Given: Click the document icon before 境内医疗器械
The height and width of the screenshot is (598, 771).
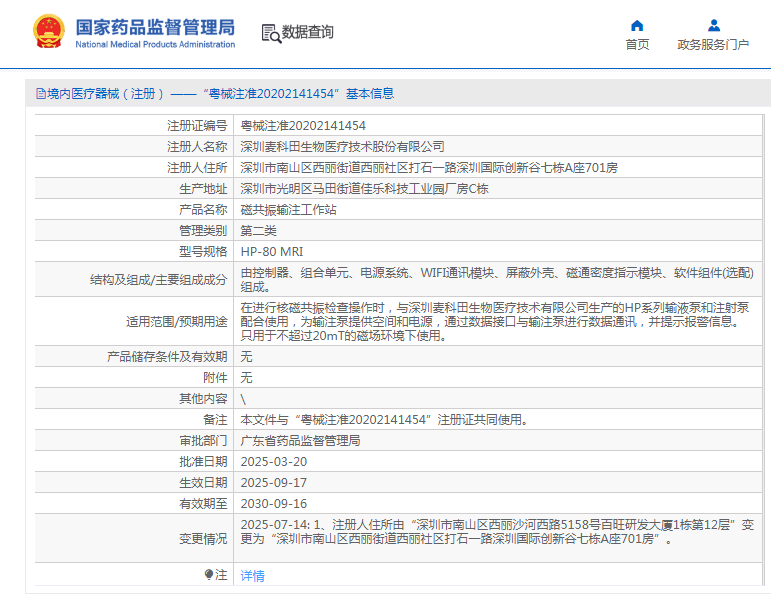Looking at the screenshot, I should (x=40, y=94).
